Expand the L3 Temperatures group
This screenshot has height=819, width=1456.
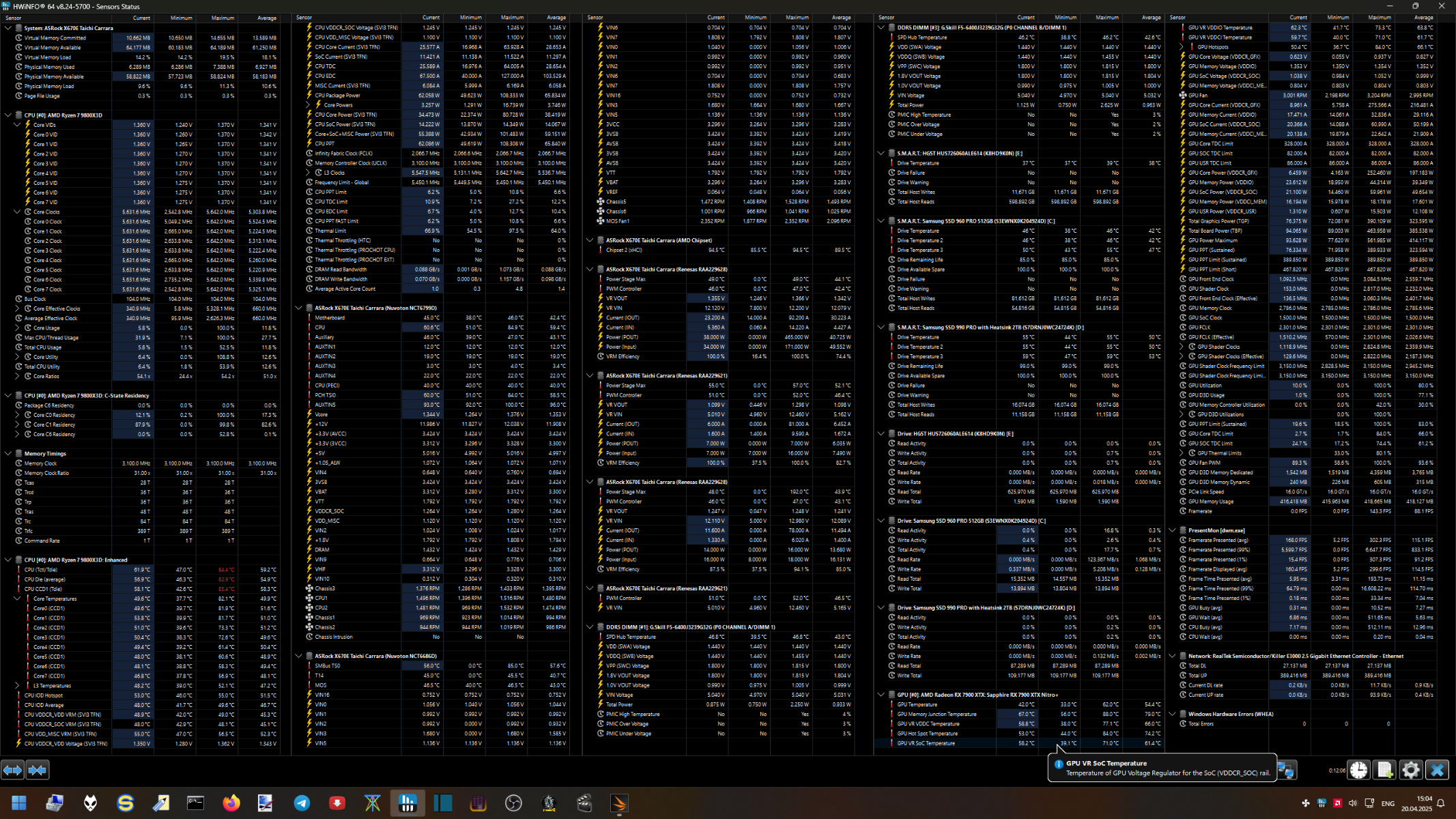pyautogui.click(x=17, y=686)
